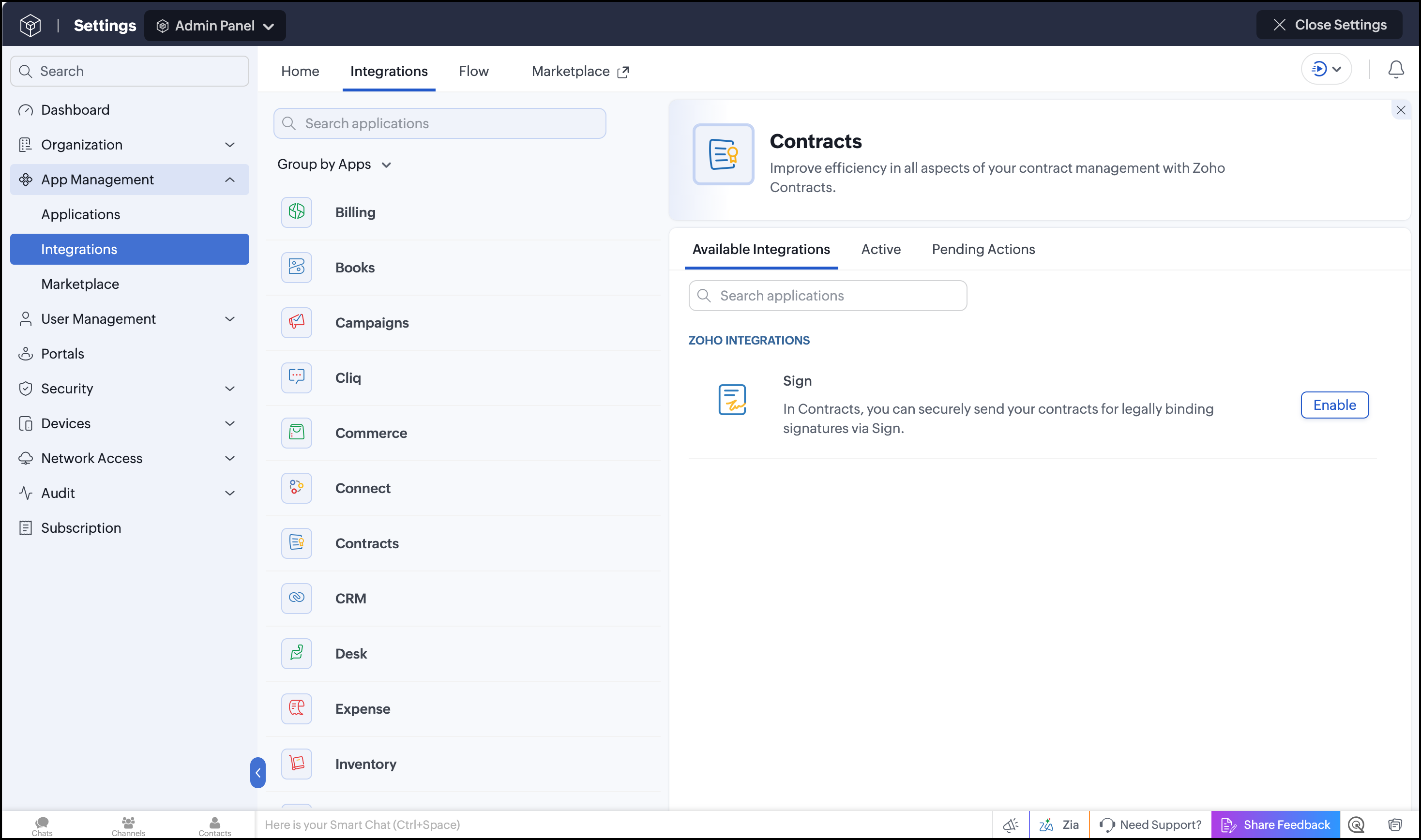Switch to the Active tab
This screenshot has height=840, width=1421.
[x=880, y=249]
